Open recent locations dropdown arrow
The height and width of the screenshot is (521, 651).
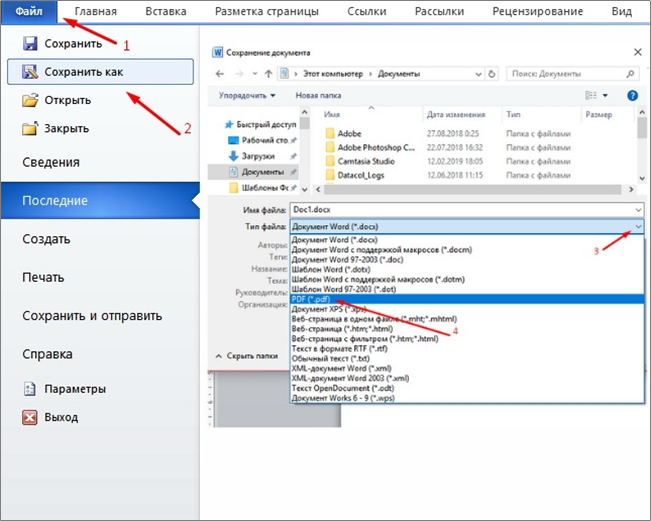(x=255, y=74)
